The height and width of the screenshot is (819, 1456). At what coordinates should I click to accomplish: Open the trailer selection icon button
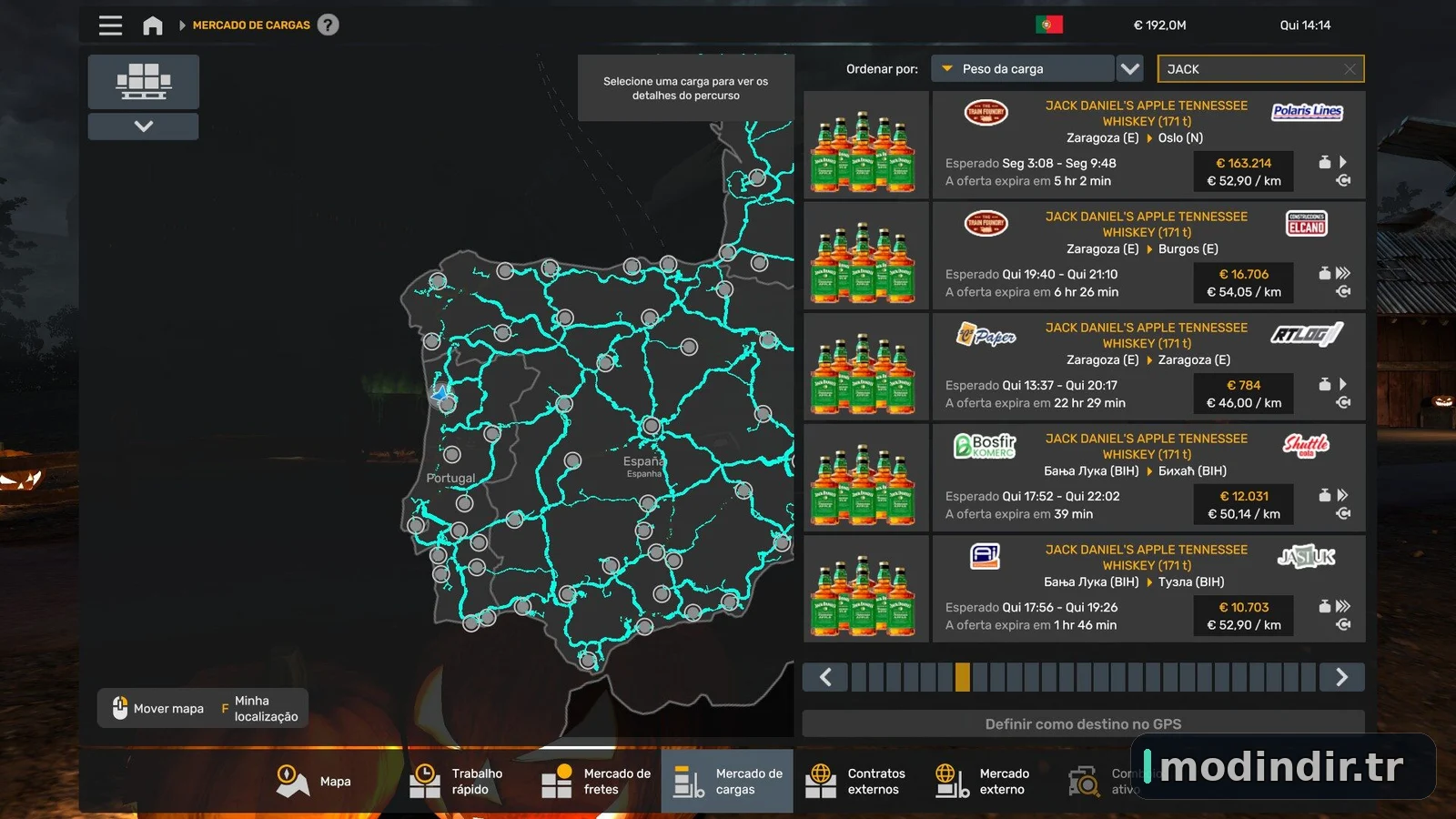click(x=144, y=82)
